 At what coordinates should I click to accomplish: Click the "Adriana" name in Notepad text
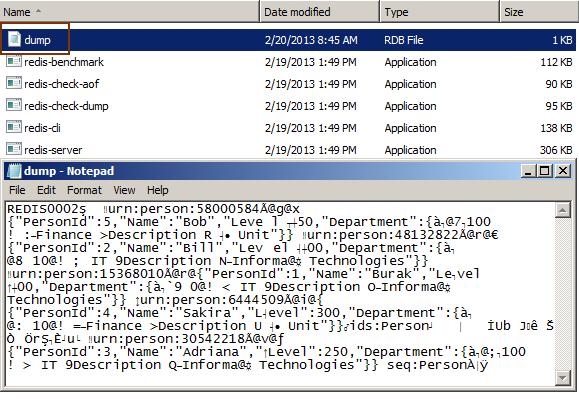point(212,351)
